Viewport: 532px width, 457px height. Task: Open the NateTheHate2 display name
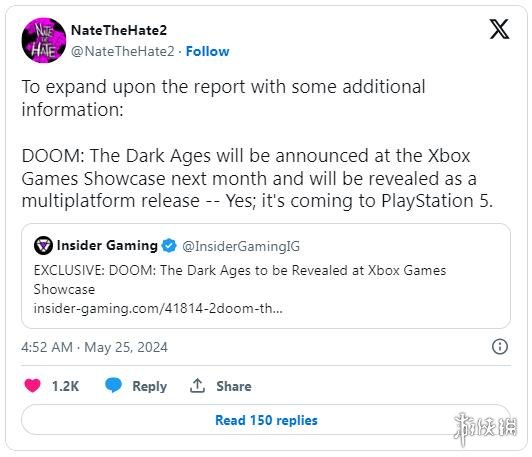(119, 30)
